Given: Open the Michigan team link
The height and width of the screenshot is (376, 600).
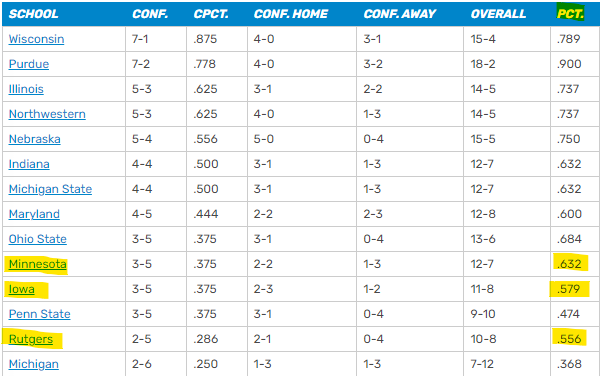Looking at the screenshot, I should (34, 364).
